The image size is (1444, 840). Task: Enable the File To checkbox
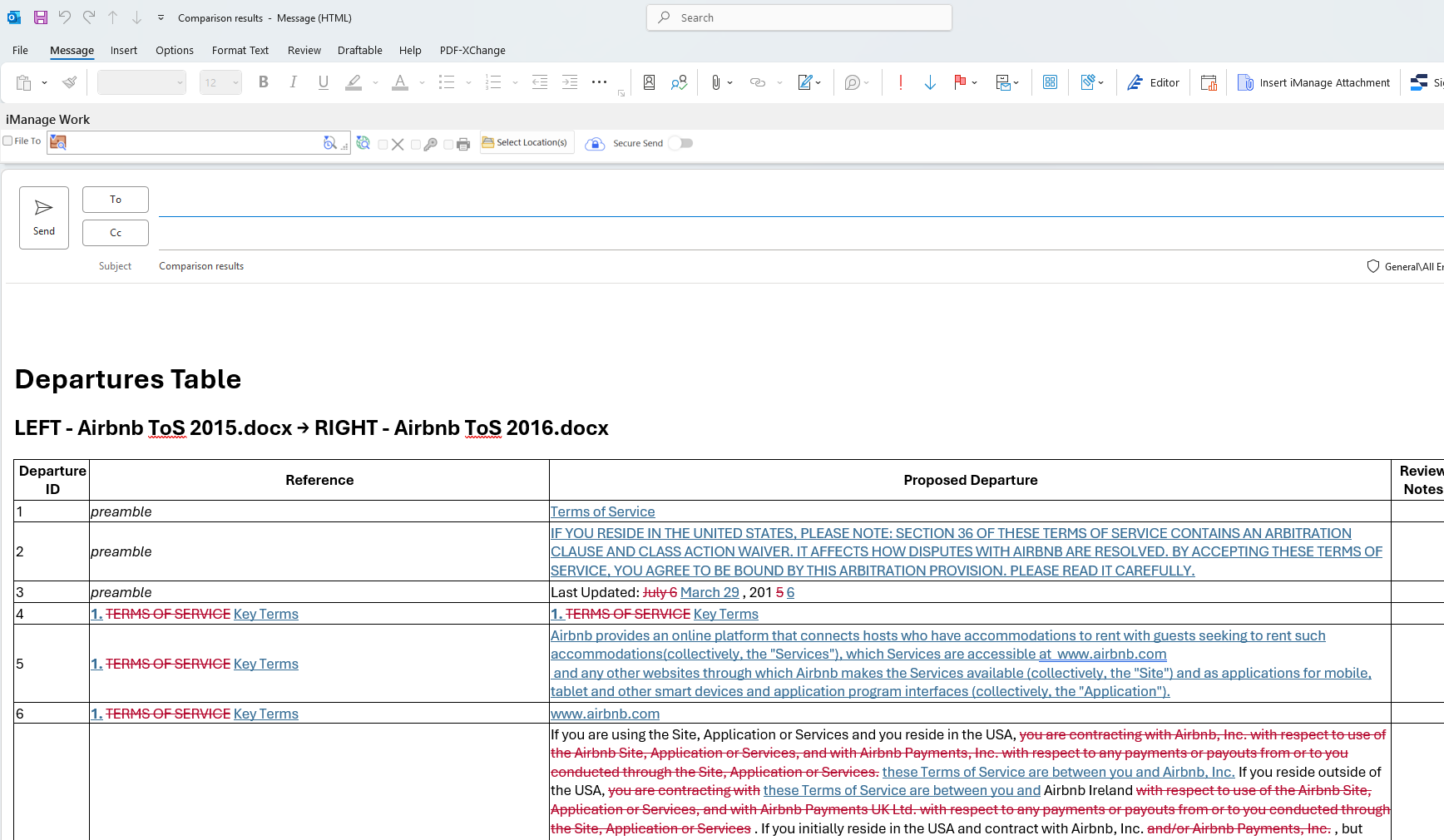(x=8, y=141)
